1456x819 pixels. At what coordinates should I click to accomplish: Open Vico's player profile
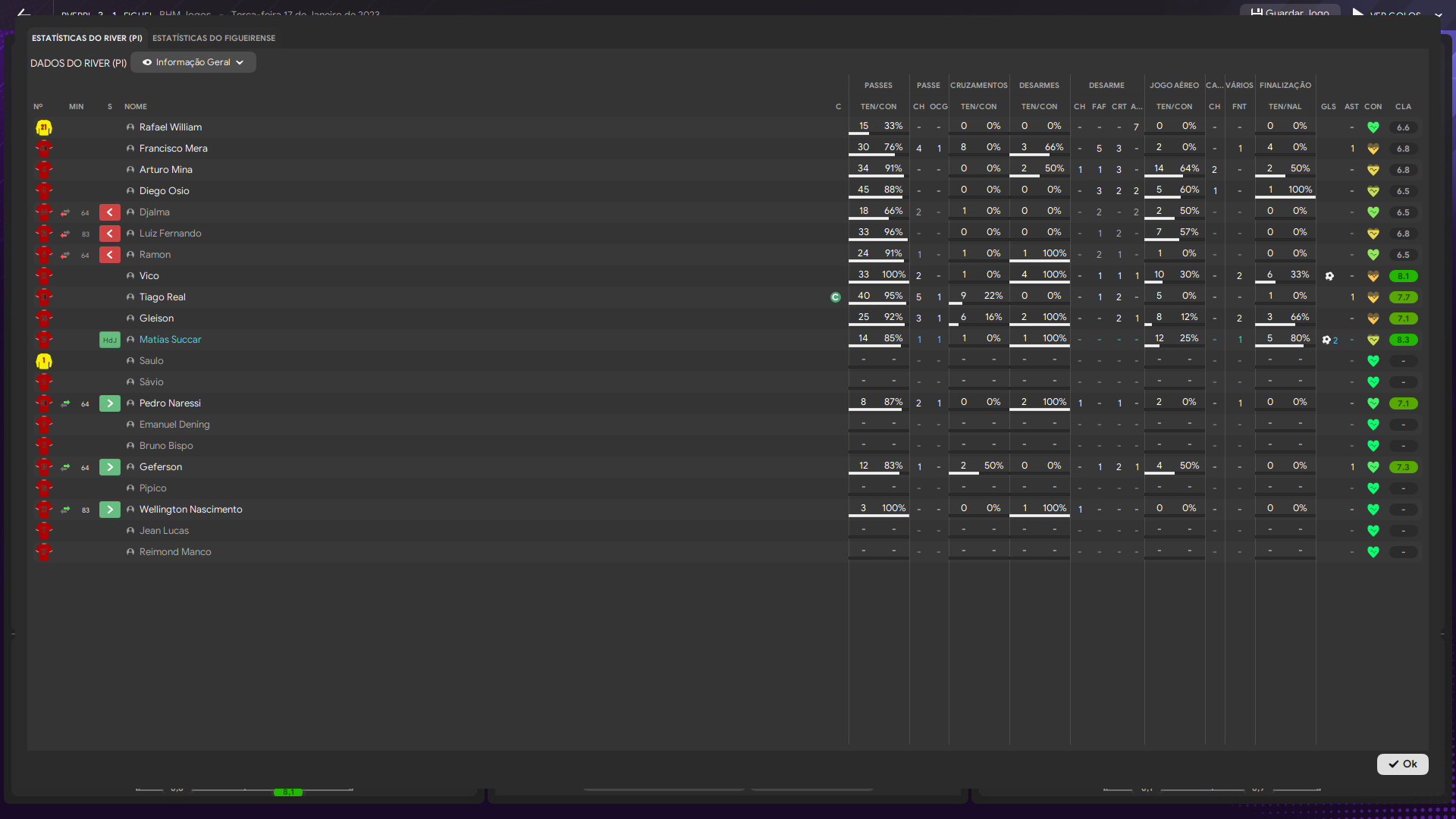149,276
